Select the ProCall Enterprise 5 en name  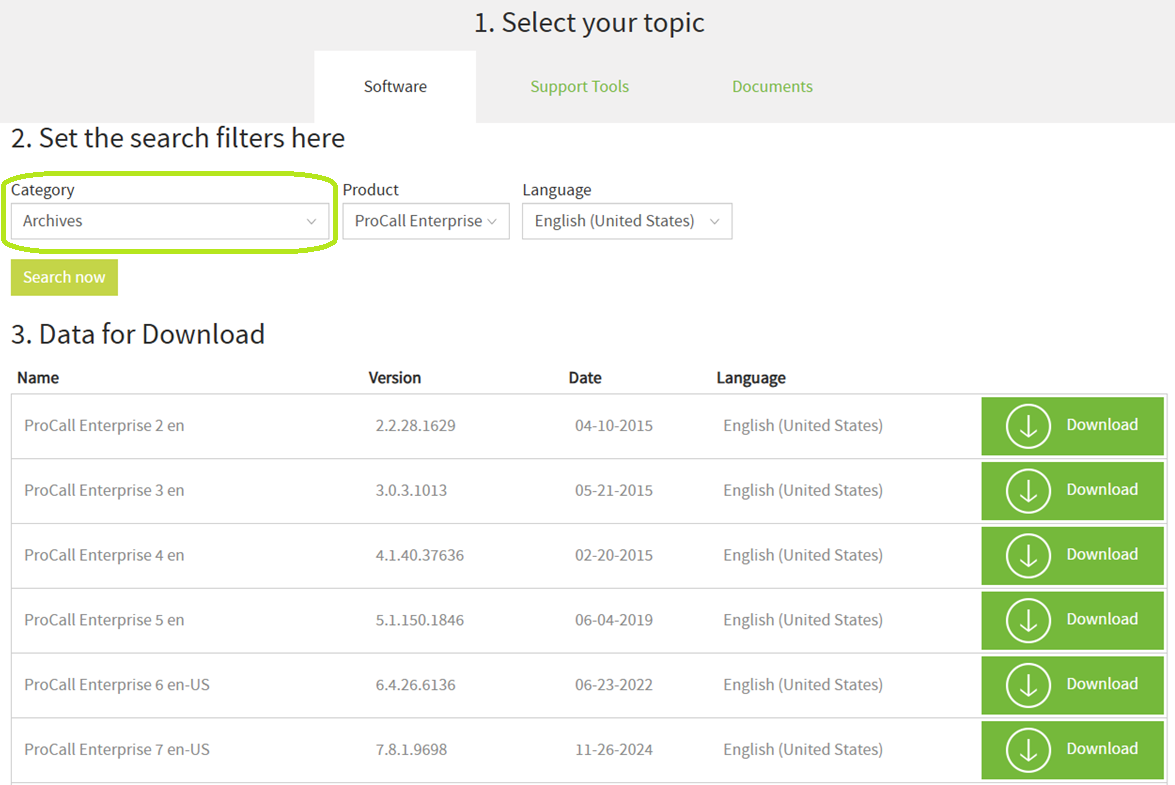click(x=104, y=620)
